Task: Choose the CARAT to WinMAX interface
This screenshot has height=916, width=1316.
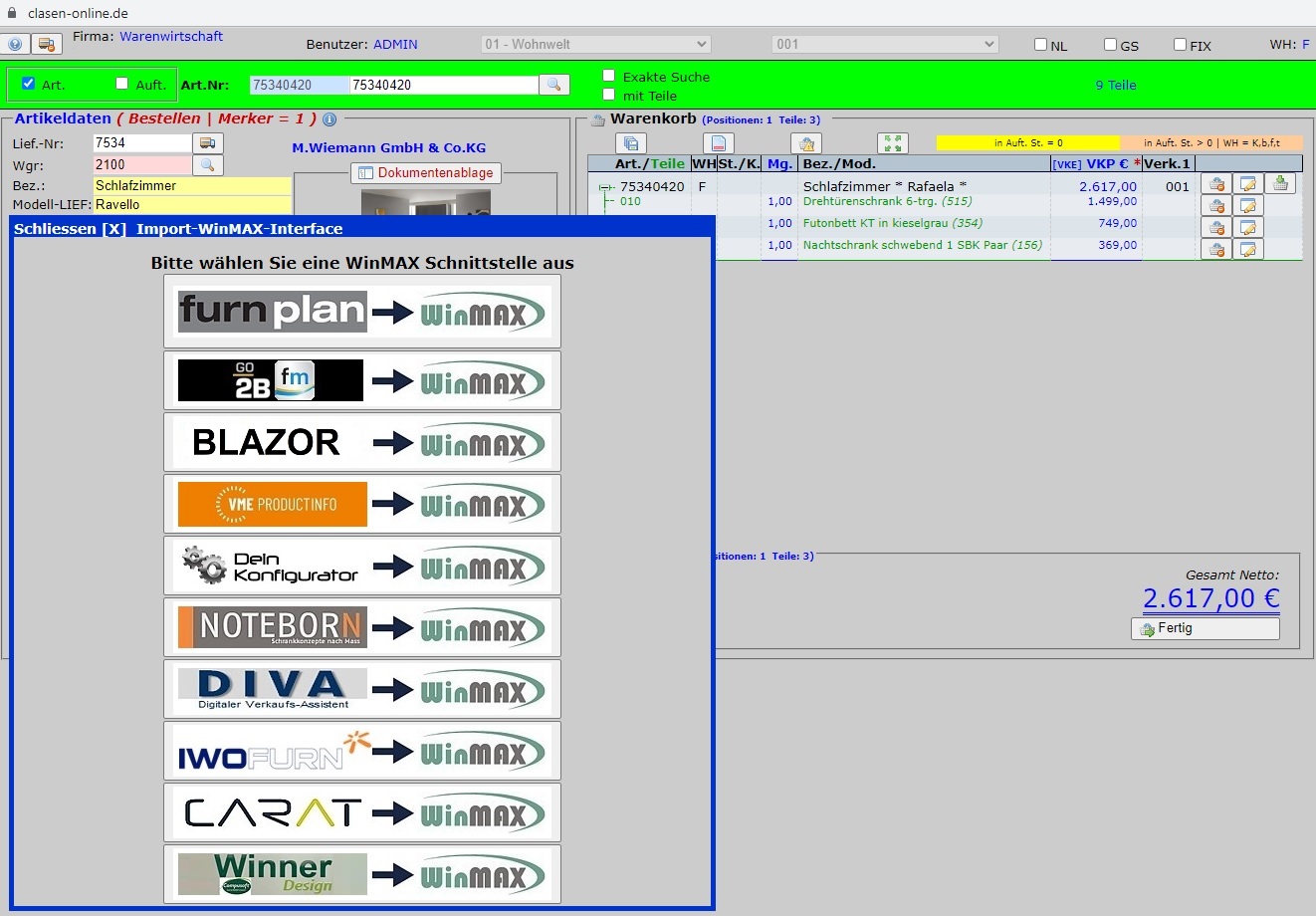Action: pos(362,812)
